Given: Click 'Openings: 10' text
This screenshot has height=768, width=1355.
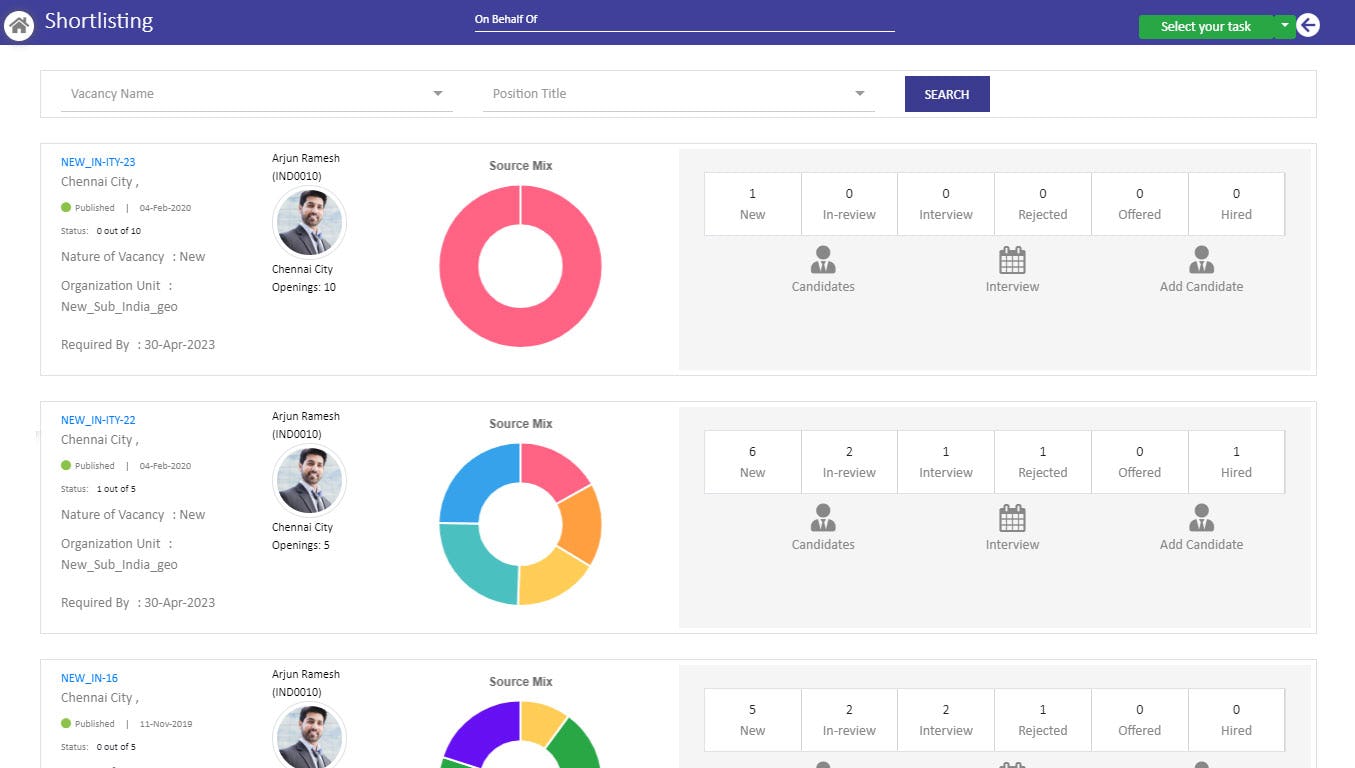Looking at the screenshot, I should 304,288.
